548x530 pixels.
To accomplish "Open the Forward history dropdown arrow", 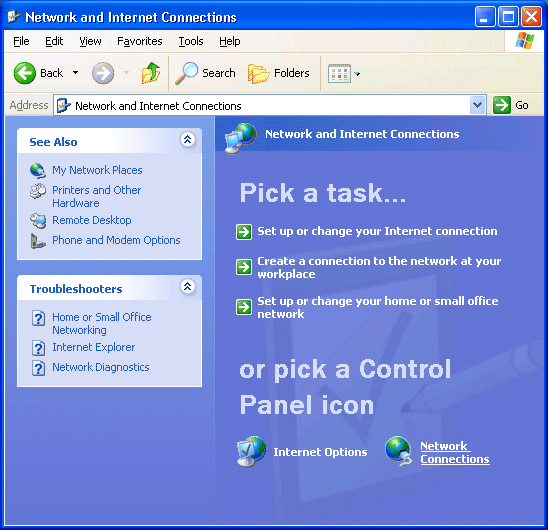I will point(127,73).
